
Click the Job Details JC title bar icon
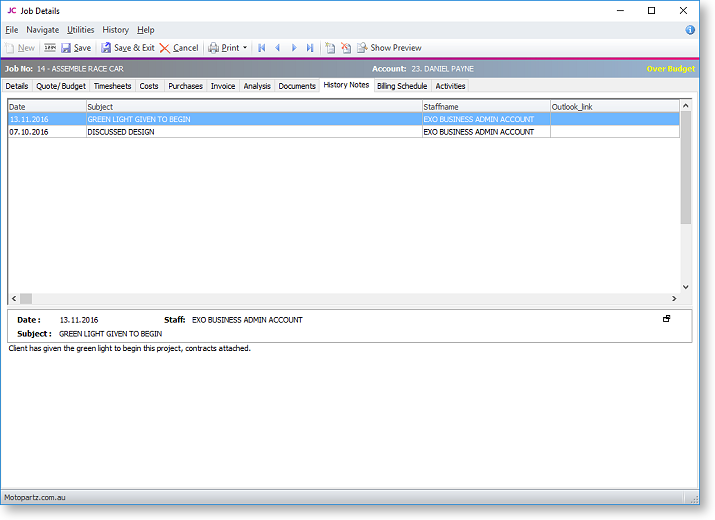tap(11, 10)
